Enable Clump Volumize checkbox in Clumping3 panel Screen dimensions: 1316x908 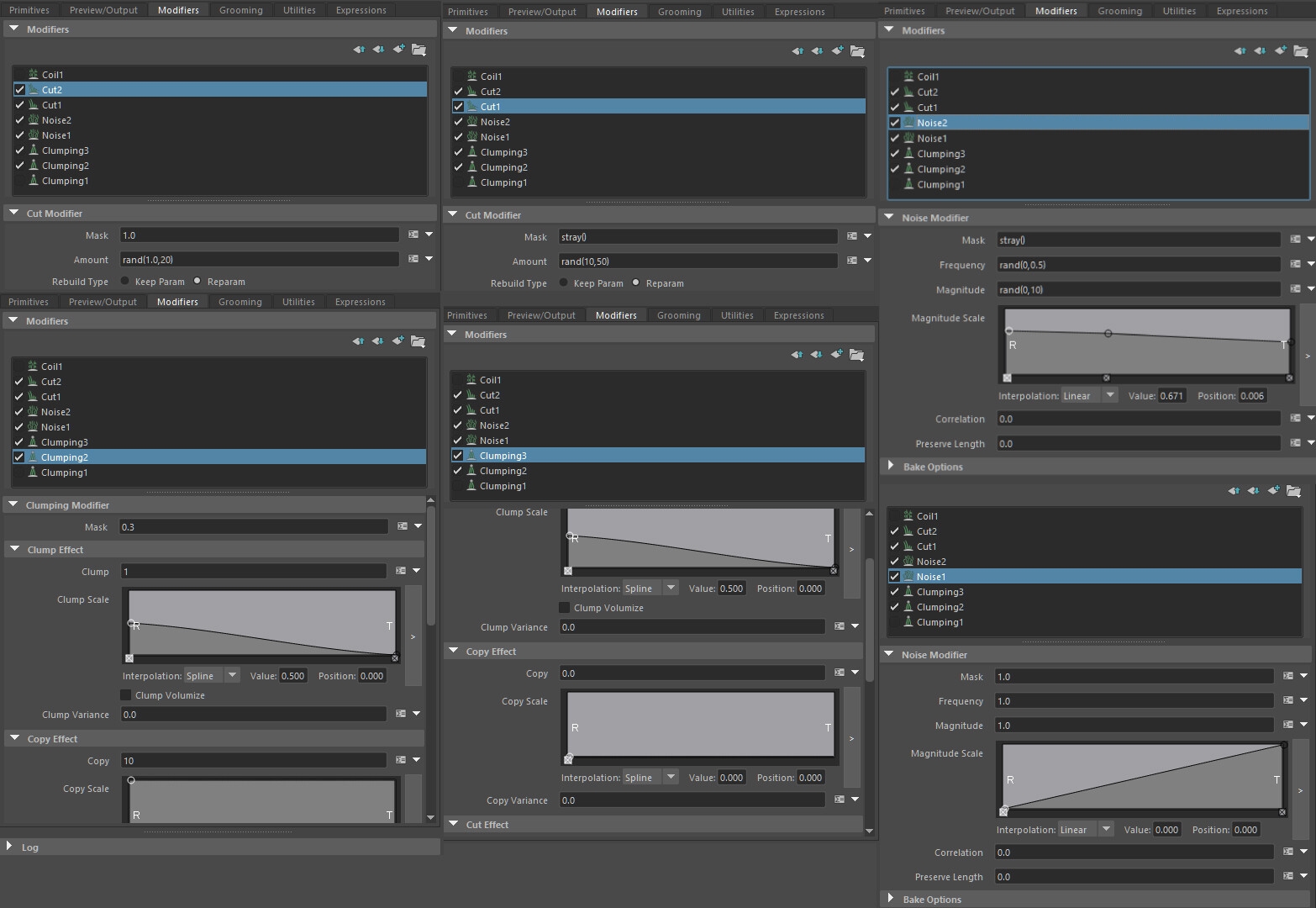click(565, 608)
